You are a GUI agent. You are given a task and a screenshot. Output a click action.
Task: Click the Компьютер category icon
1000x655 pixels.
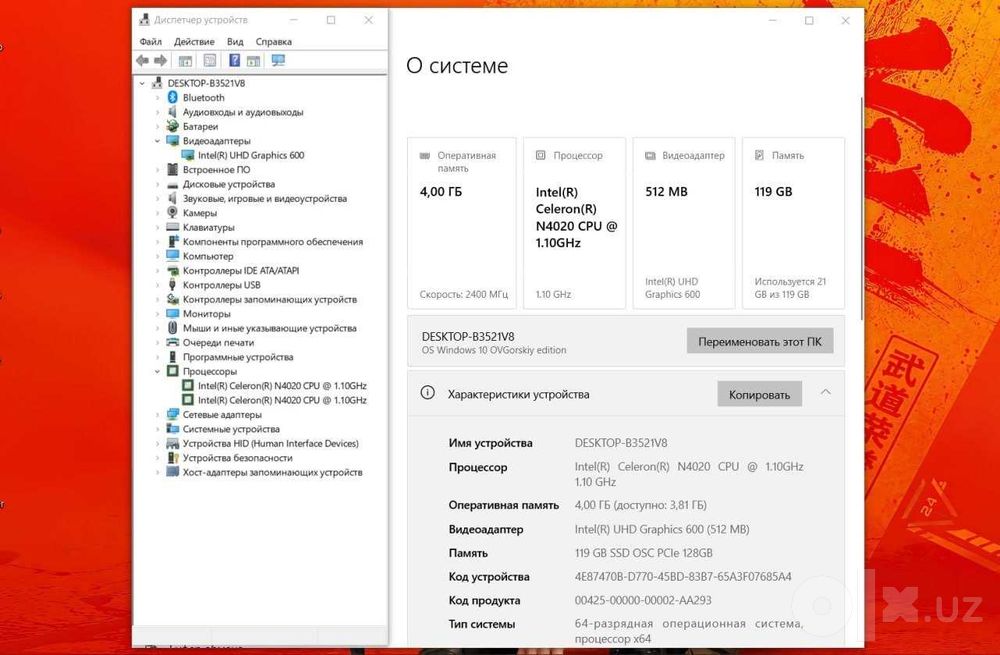[x=172, y=256]
